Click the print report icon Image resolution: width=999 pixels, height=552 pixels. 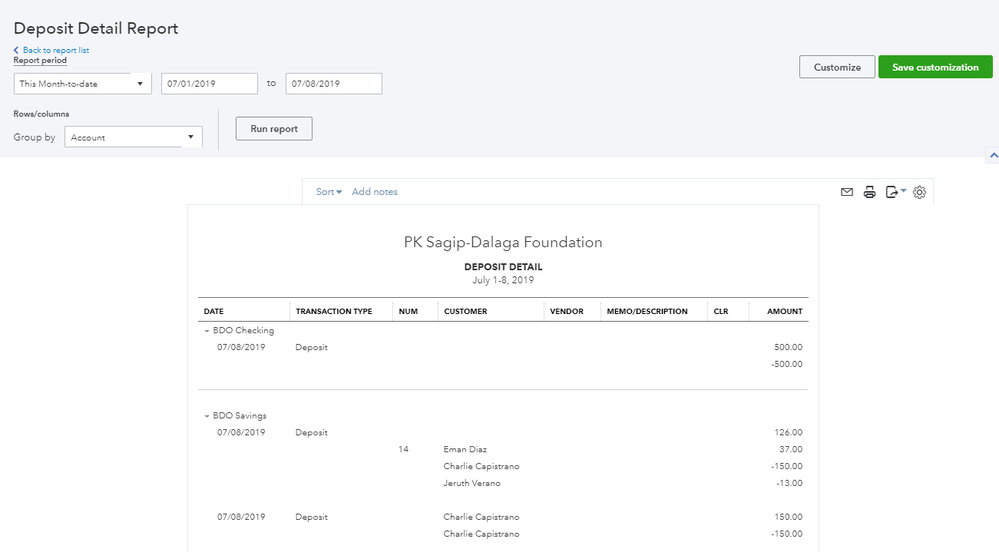(x=870, y=192)
